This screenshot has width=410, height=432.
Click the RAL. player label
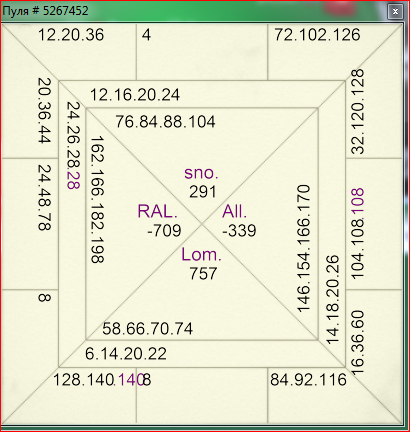157,211
